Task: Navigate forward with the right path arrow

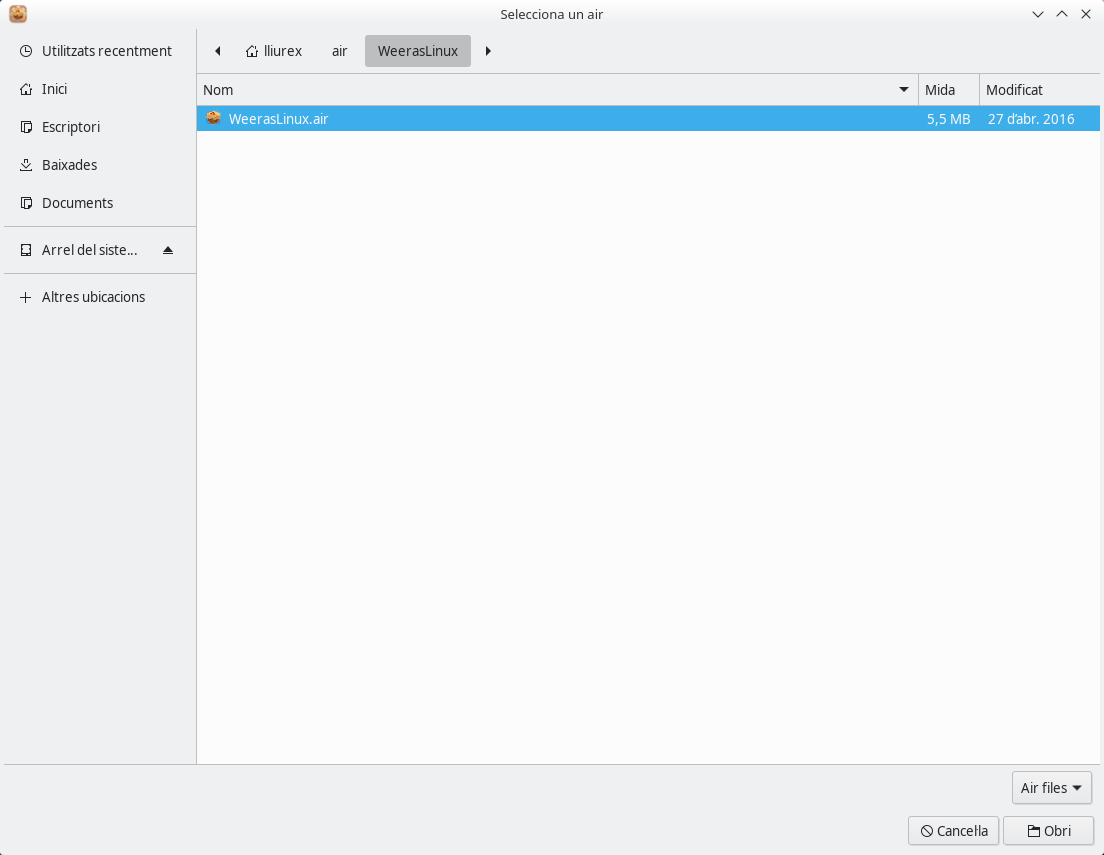Action: (488, 51)
